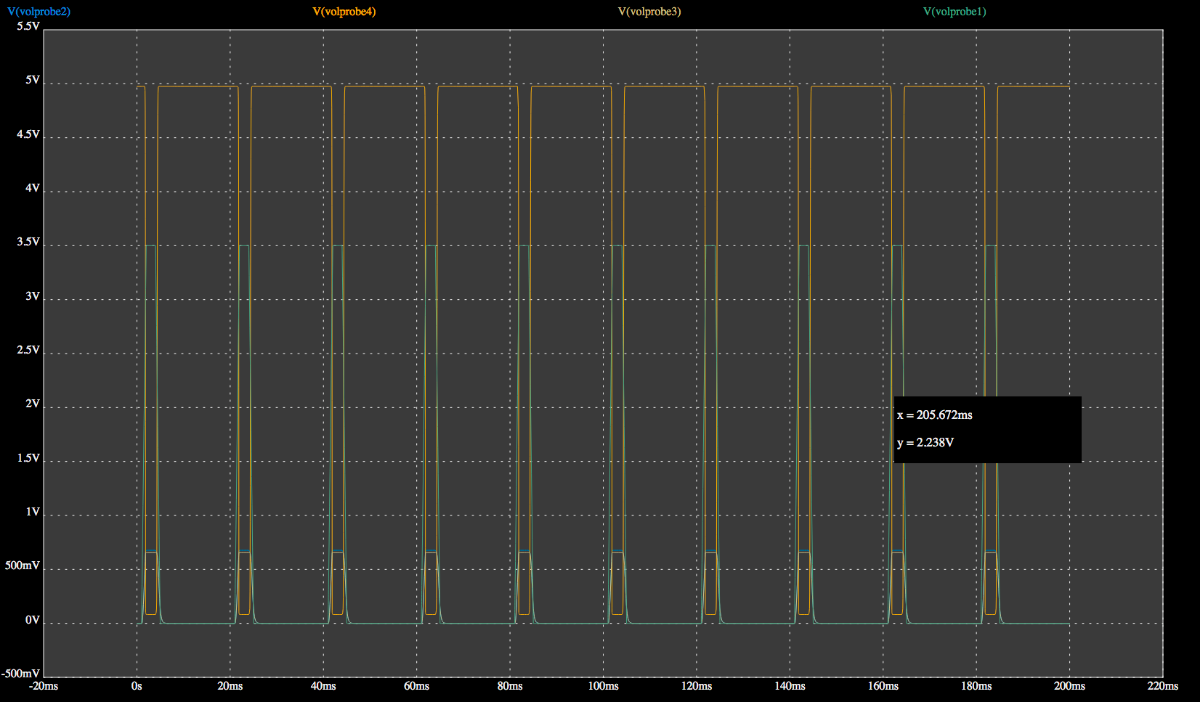Click the -20ms x-axis label
The height and width of the screenshot is (702, 1200).
pos(44,687)
